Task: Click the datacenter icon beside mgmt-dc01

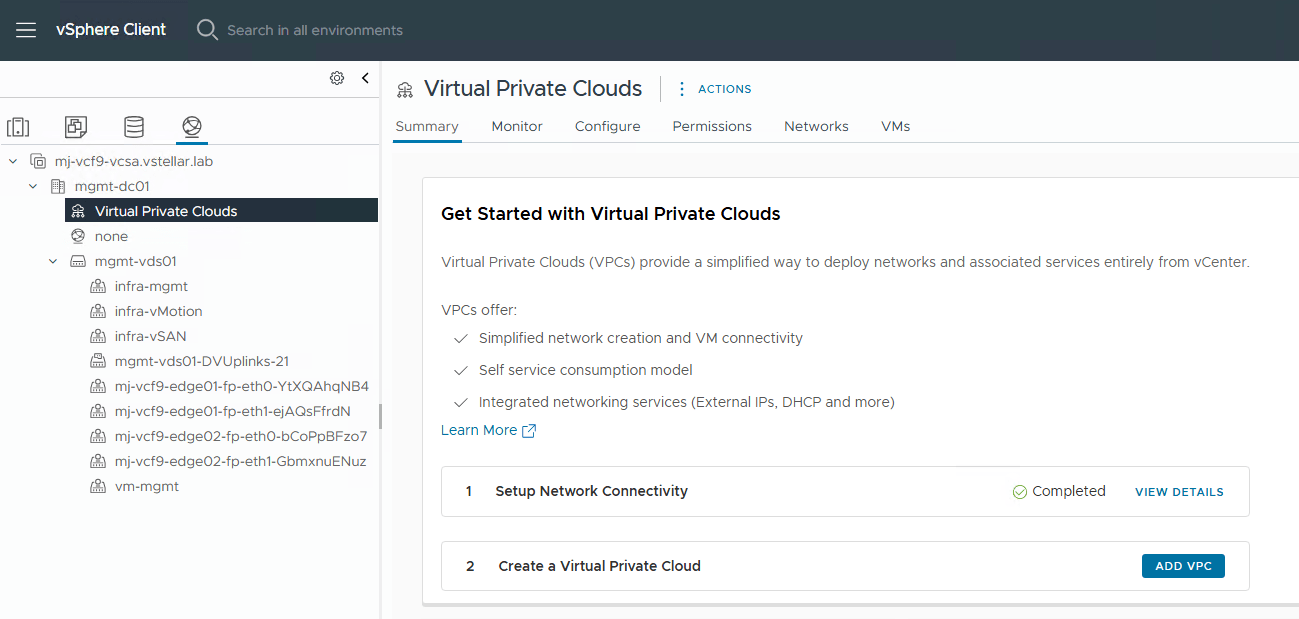Action: [x=58, y=186]
